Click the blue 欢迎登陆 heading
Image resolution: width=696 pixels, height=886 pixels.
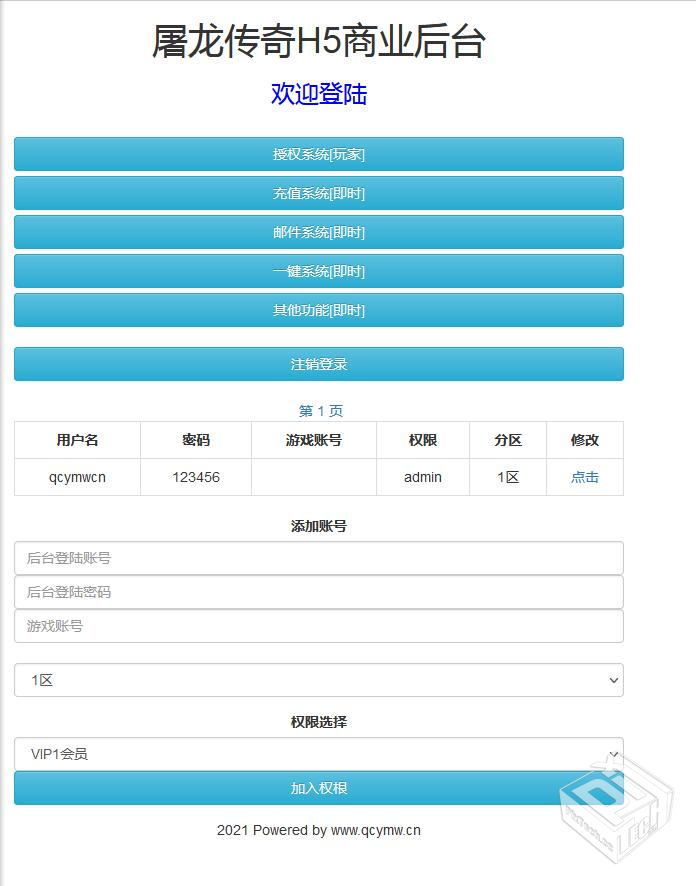coord(319,94)
